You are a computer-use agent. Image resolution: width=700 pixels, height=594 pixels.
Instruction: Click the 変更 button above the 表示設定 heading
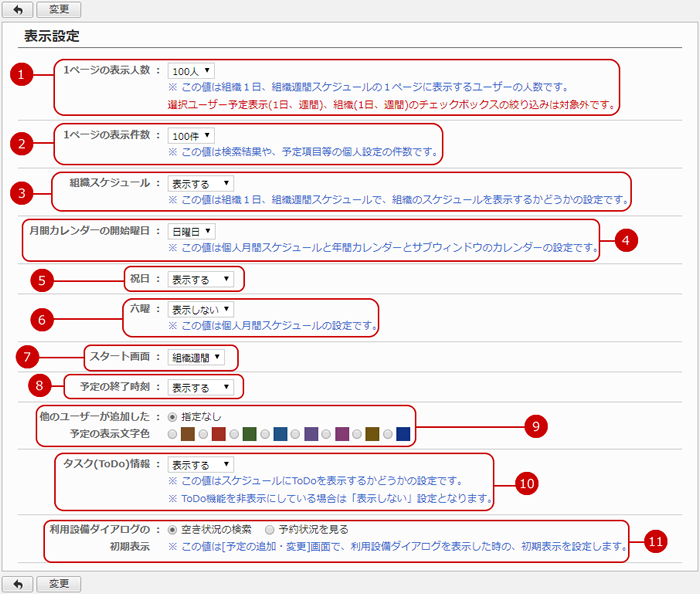(58, 9)
